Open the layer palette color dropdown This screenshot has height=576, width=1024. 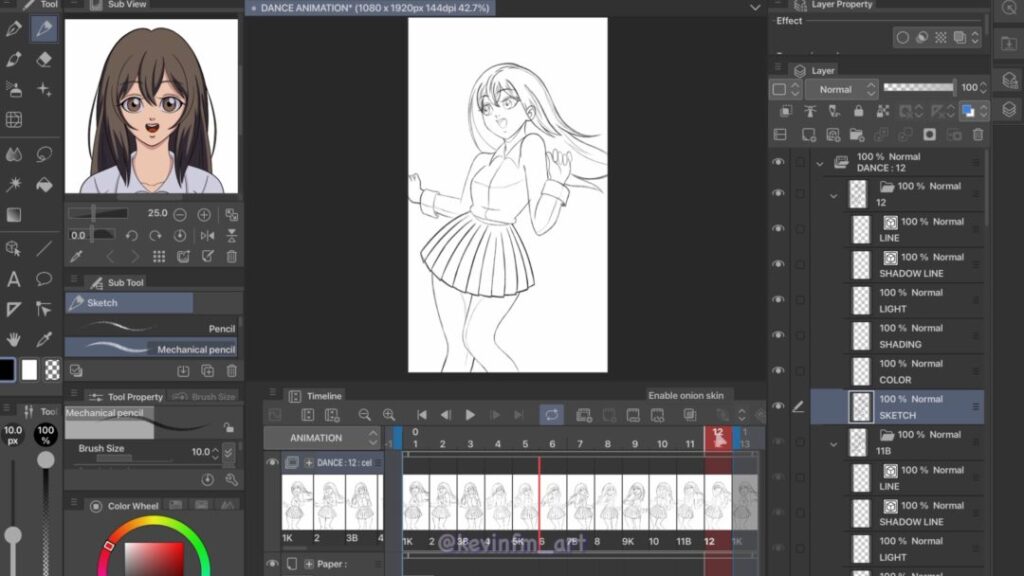pyautogui.click(x=785, y=89)
